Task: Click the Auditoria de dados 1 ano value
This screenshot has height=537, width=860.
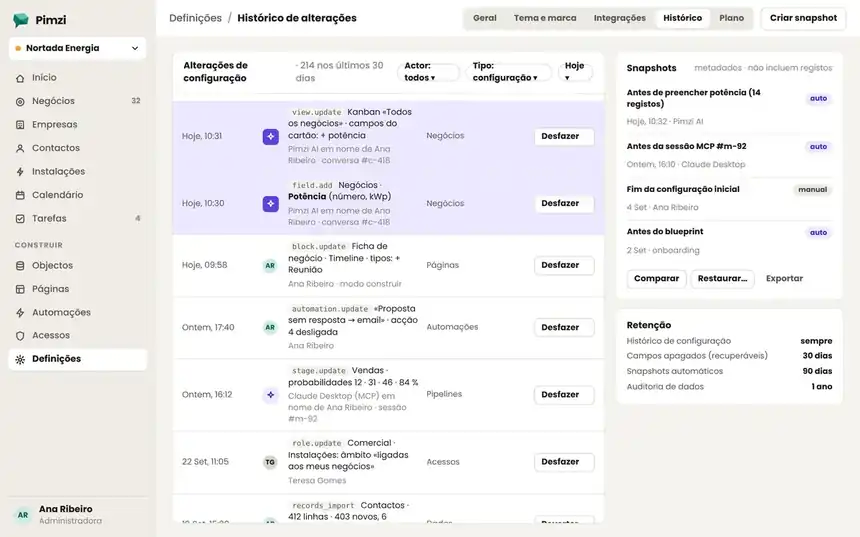Action: click(822, 387)
